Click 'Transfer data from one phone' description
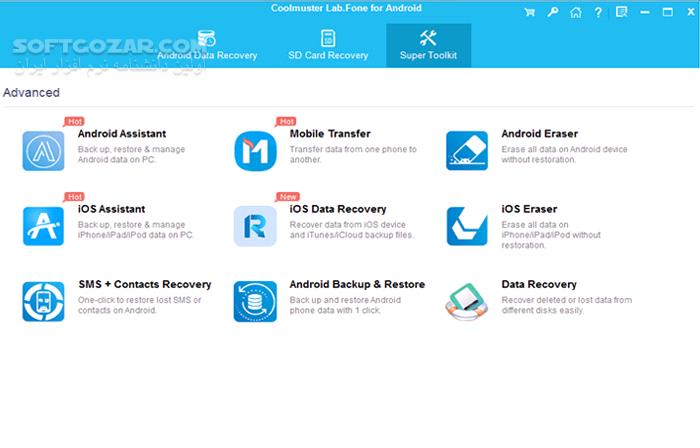 (x=353, y=154)
